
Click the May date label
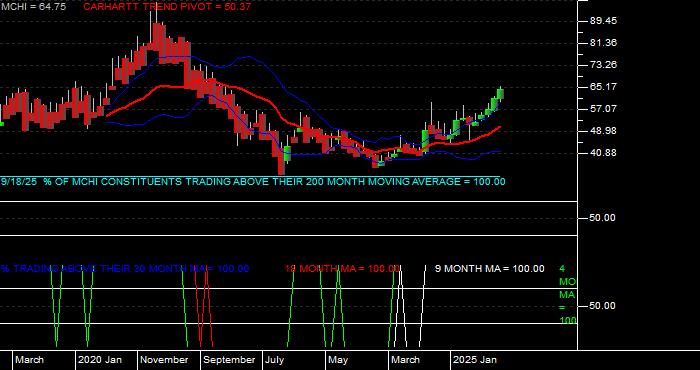pyautogui.click(x=338, y=360)
